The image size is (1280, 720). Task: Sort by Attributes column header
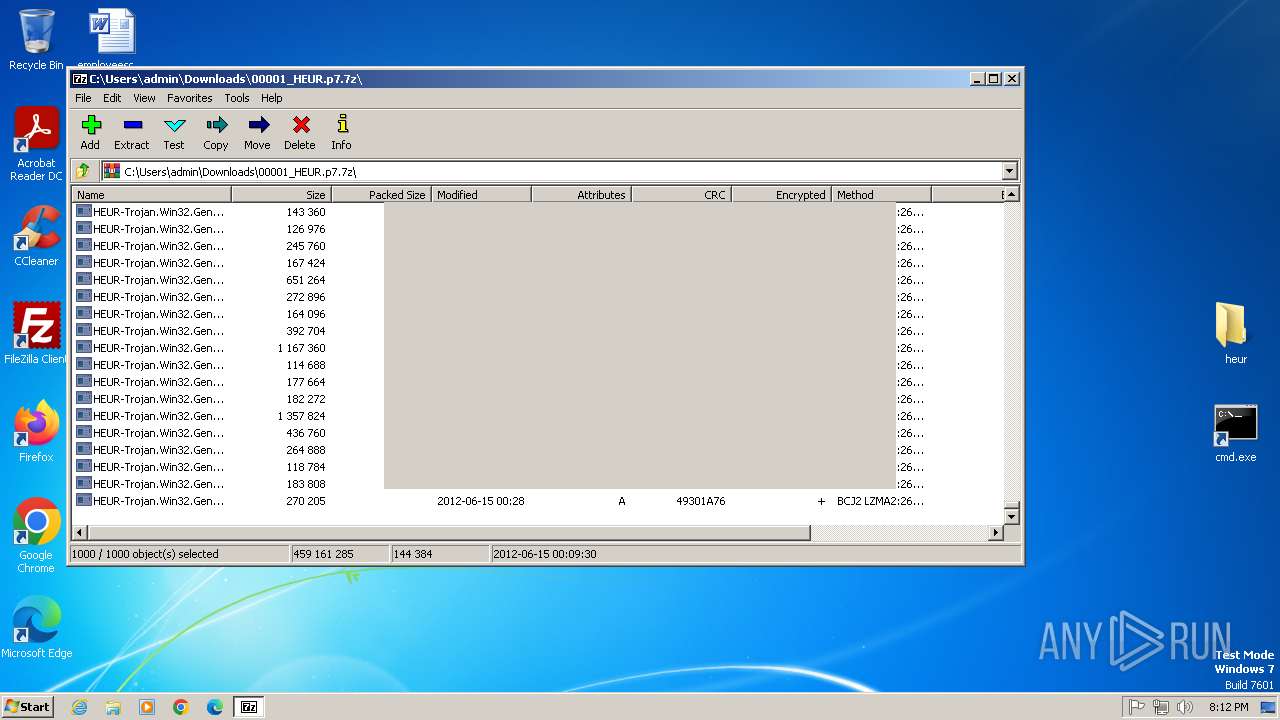coord(582,194)
